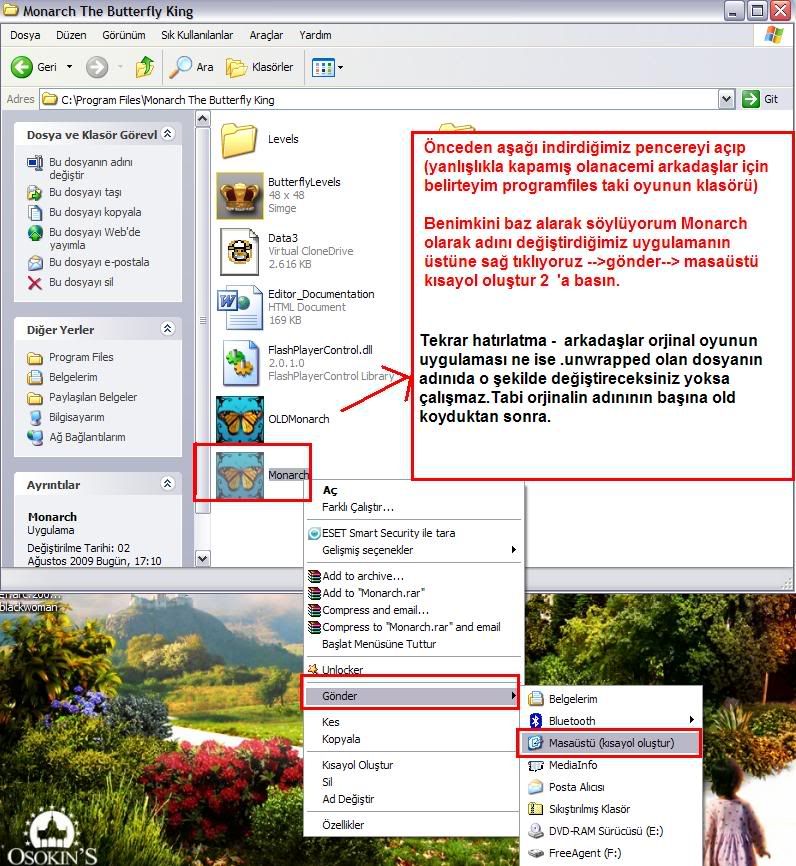
Task: Select the OLDMonarch butterfly icon
Action: tap(240, 419)
